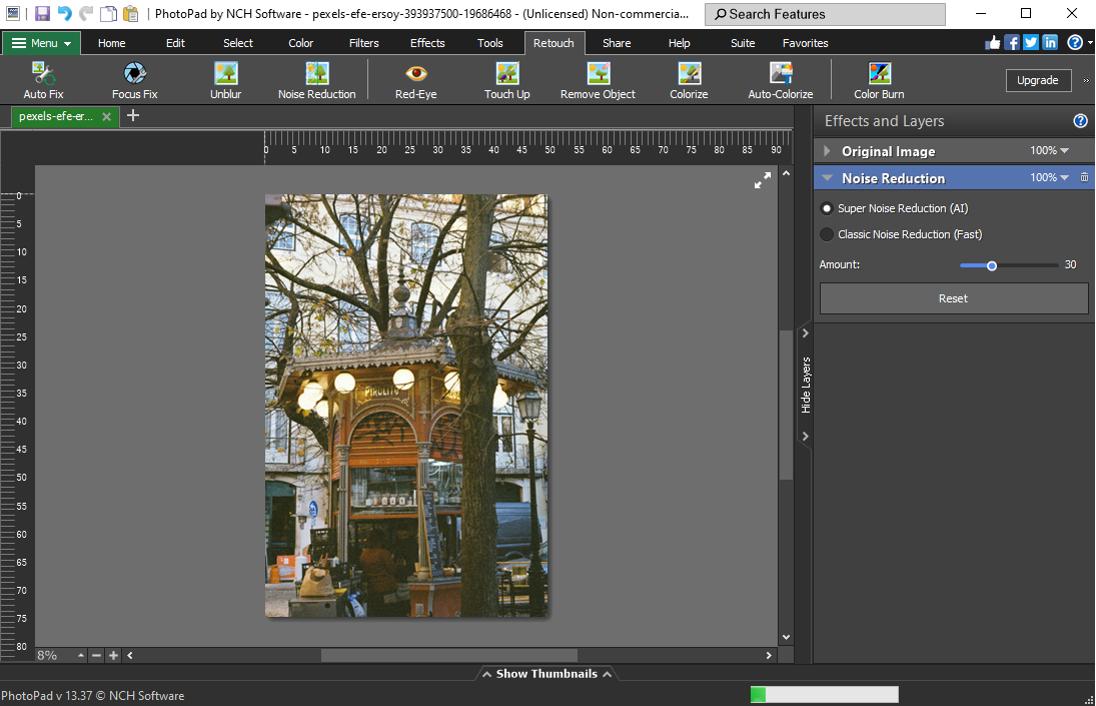Select the Remove Object tool
Screen dimensions: 1096x706
pos(597,80)
